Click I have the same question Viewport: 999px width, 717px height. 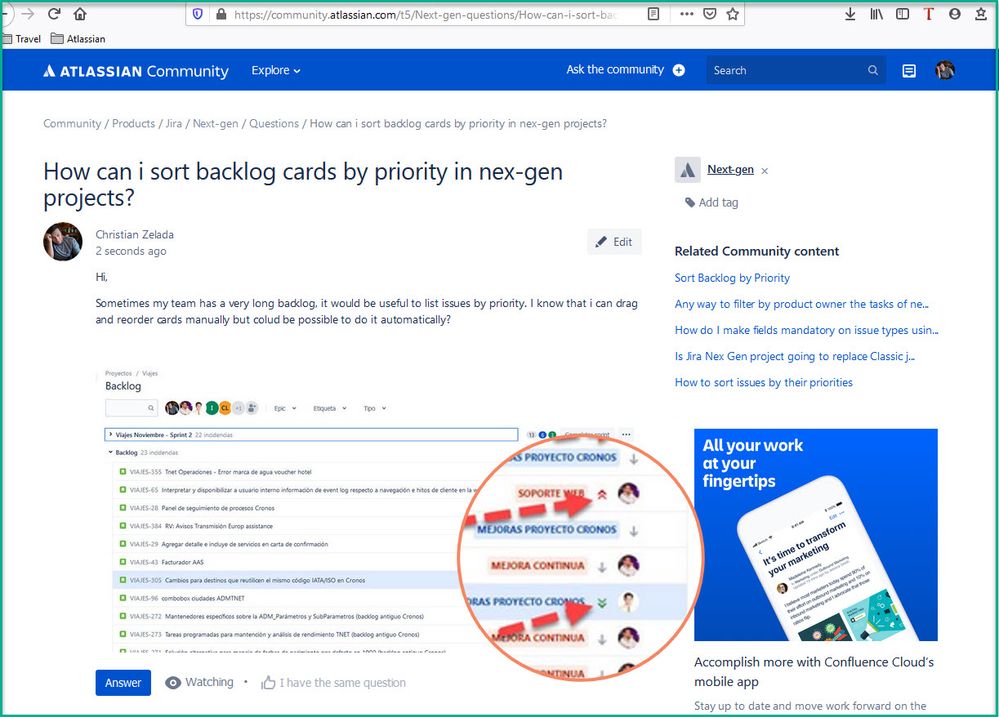pos(342,683)
